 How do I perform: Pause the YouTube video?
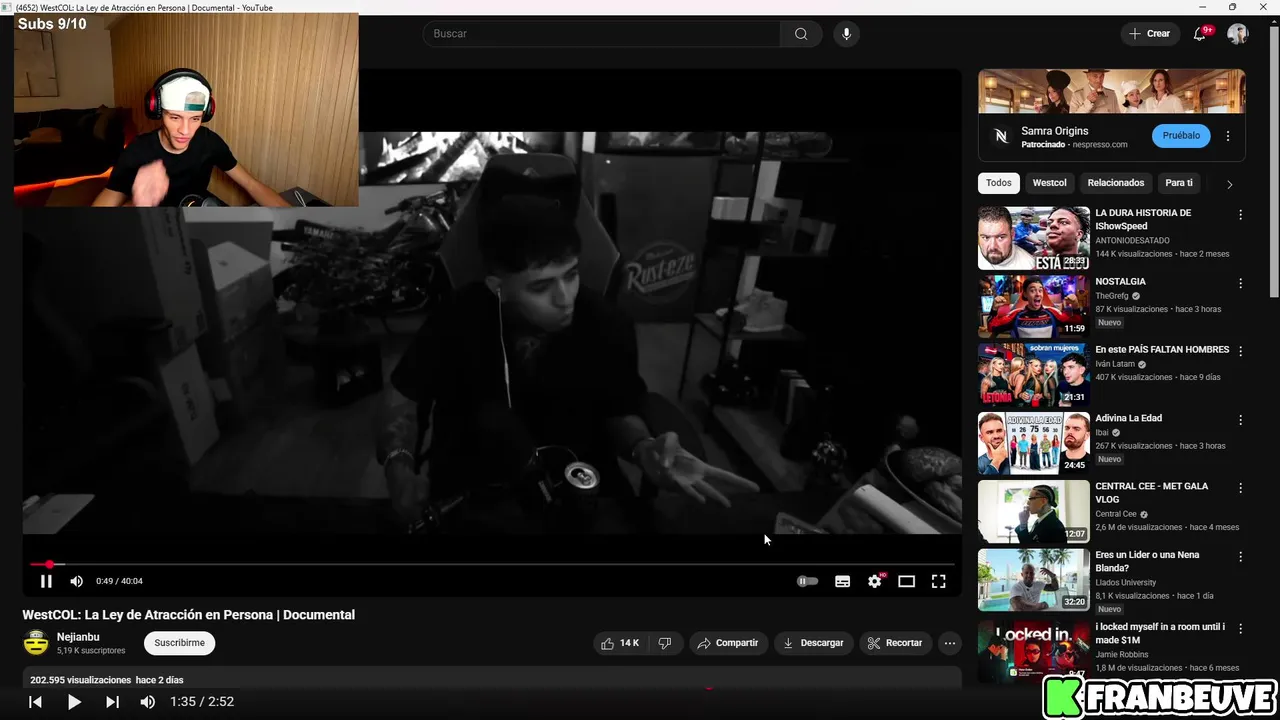(46, 581)
